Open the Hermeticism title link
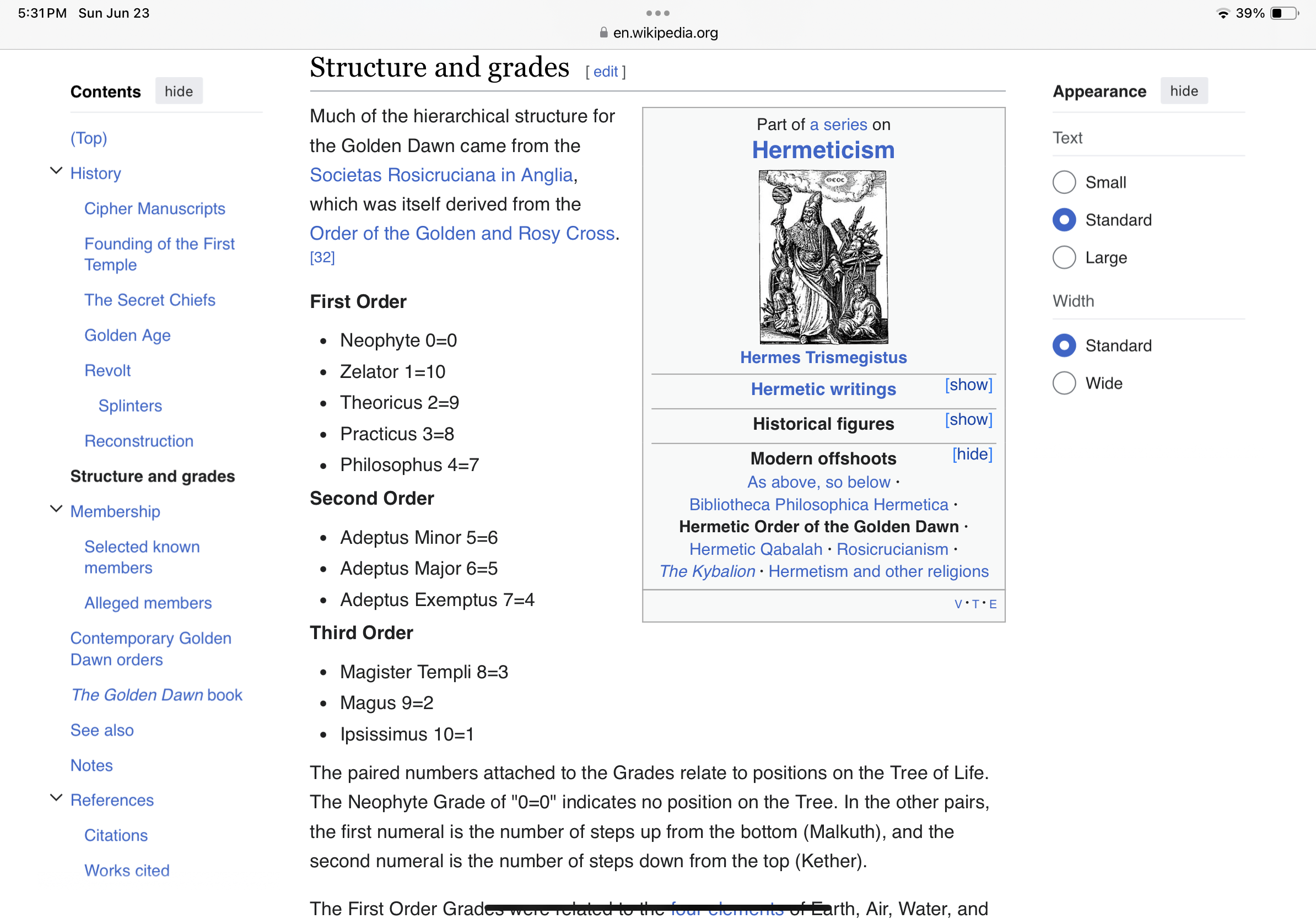 (823, 150)
